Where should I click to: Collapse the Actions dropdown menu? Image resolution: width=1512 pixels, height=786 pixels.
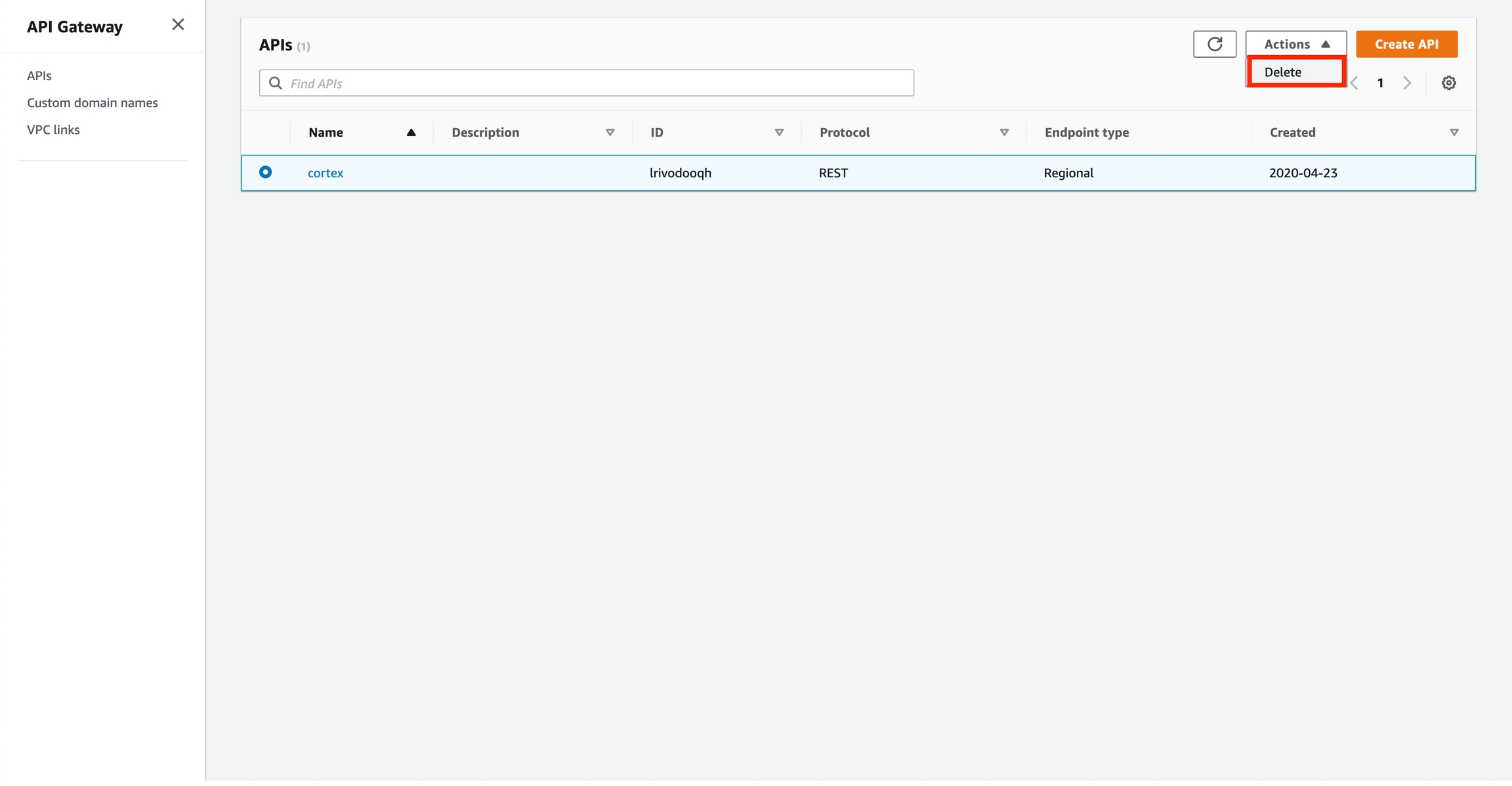pyautogui.click(x=1295, y=44)
